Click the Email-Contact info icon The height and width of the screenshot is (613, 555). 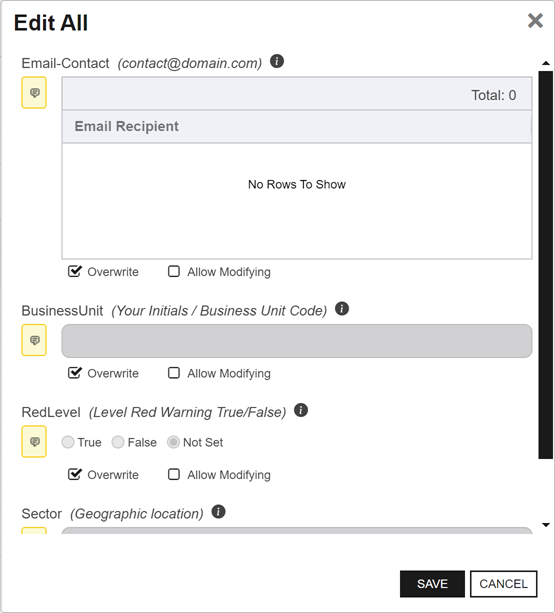277,61
